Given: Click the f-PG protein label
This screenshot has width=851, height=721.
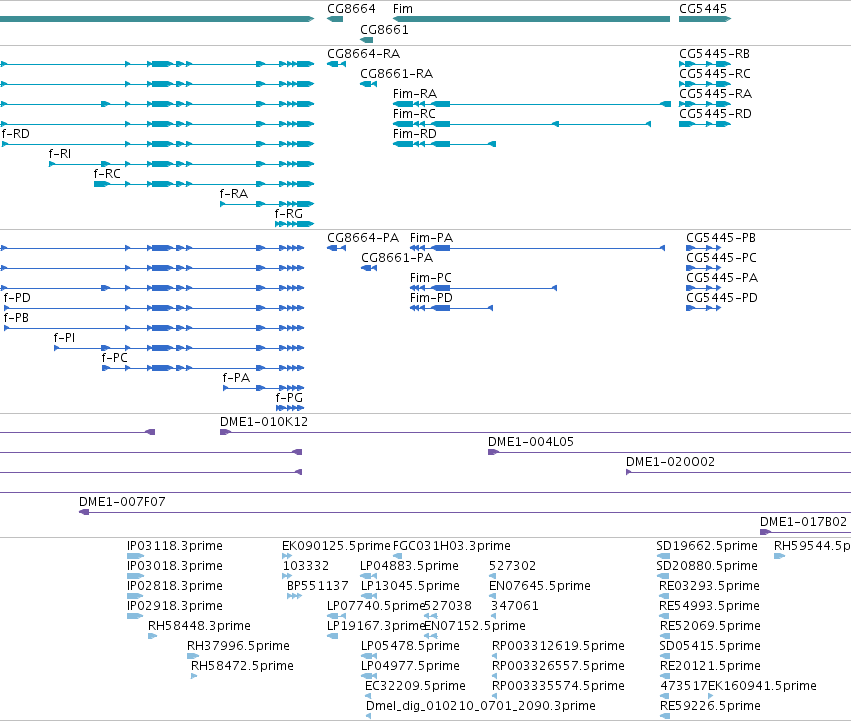Looking at the screenshot, I should coord(289,399).
